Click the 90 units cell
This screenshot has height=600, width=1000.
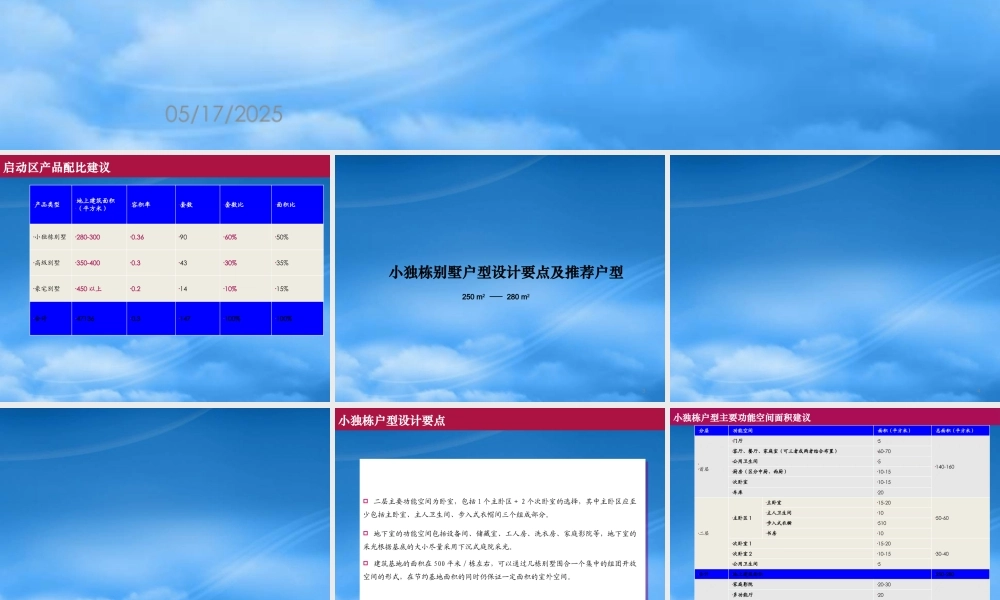[x=197, y=237]
